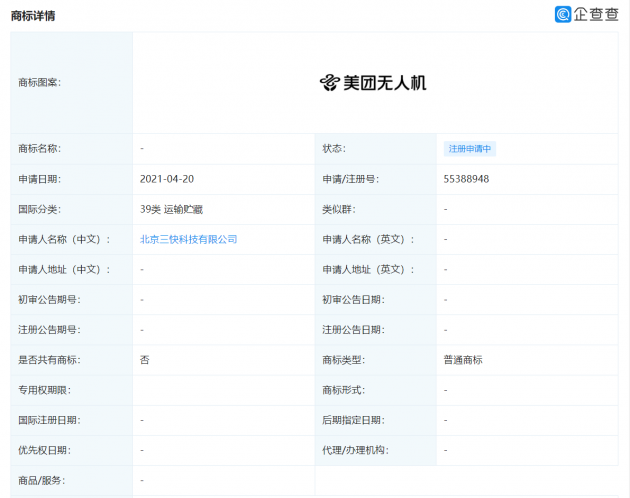Click the 申请人名称（中文） label
This screenshot has width=630, height=498.
click(x=64, y=240)
